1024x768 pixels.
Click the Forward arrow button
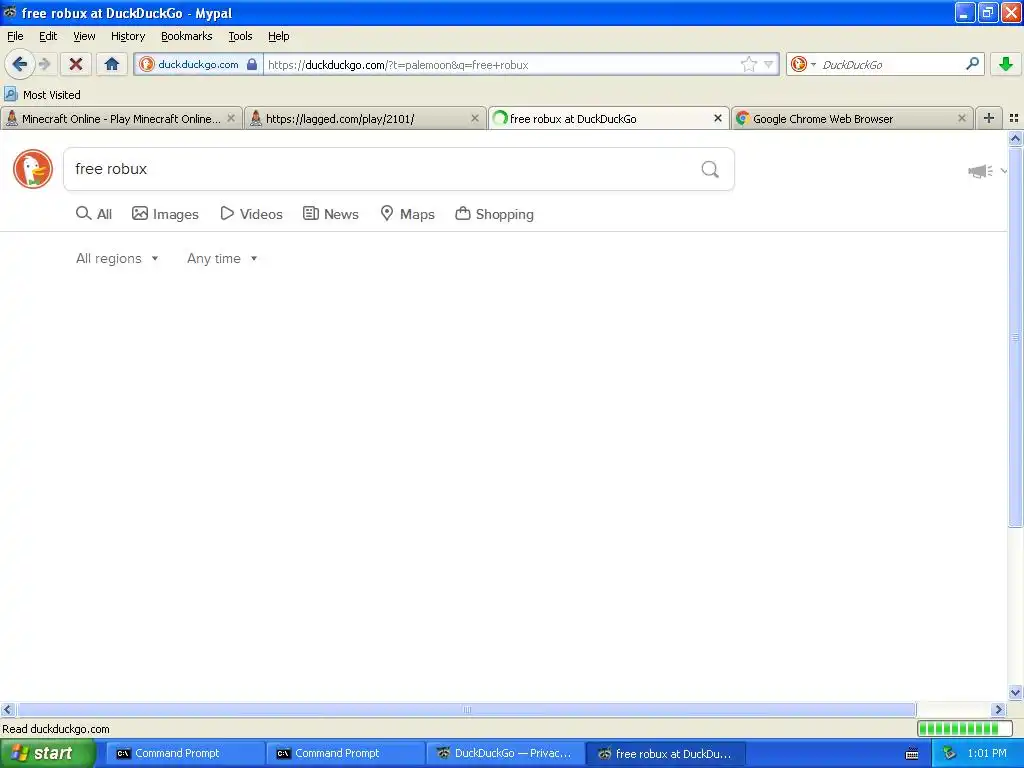point(44,64)
